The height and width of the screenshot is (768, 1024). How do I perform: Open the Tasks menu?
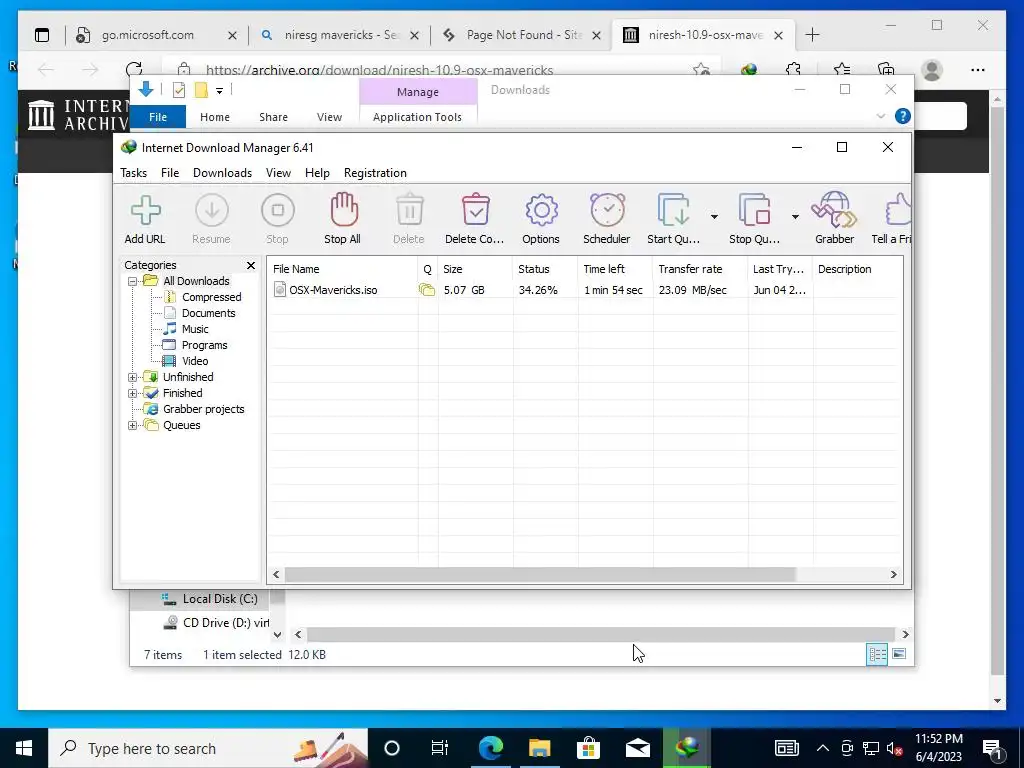(133, 172)
